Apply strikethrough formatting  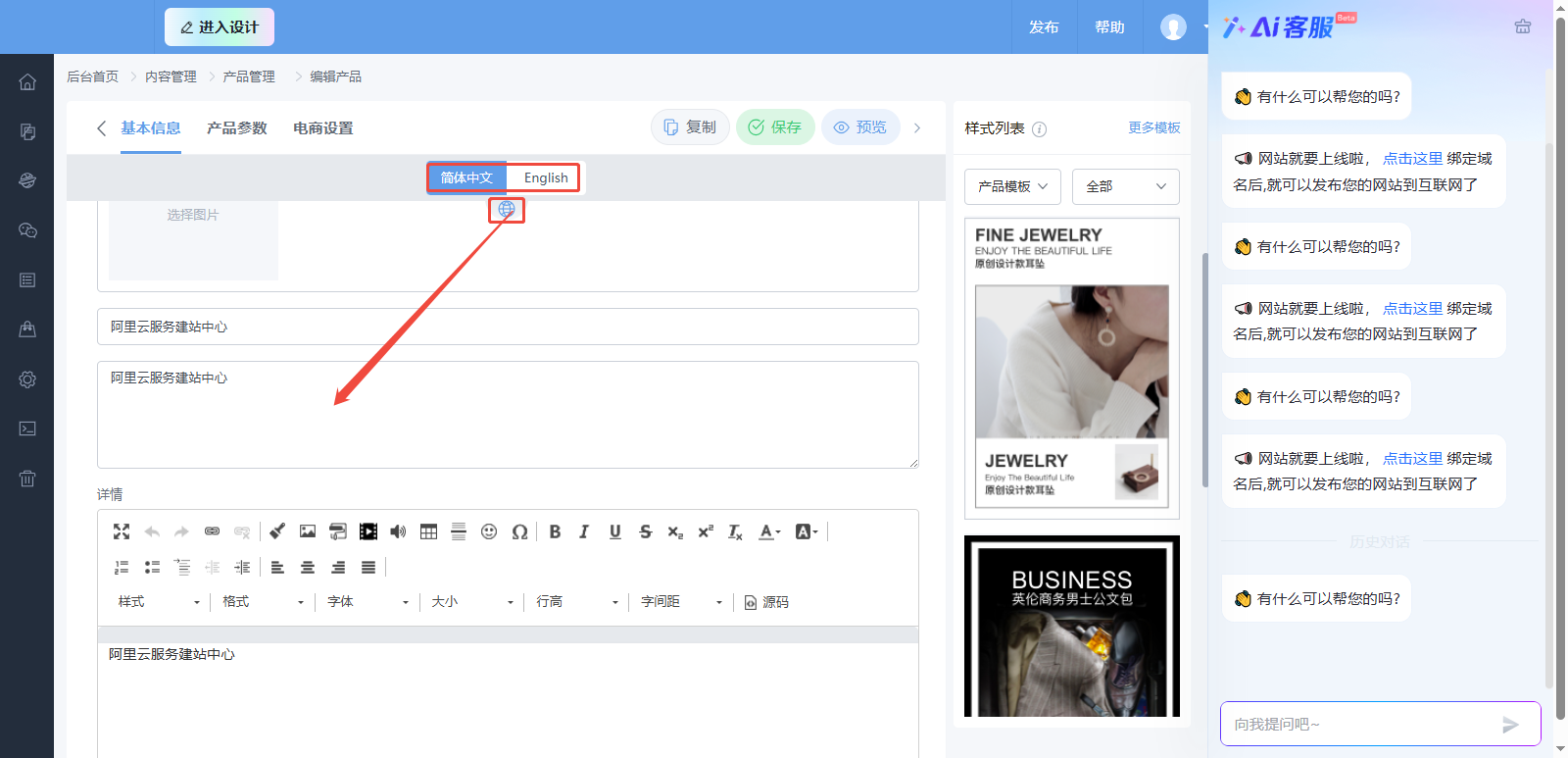pyautogui.click(x=645, y=531)
